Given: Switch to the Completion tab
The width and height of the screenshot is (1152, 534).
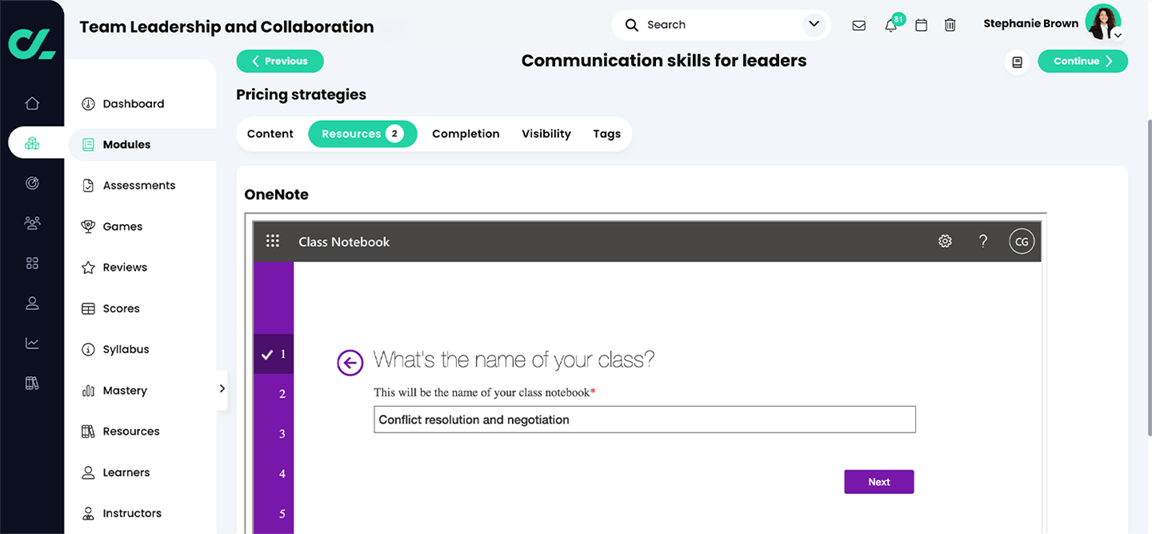Looking at the screenshot, I should coord(465,134).
